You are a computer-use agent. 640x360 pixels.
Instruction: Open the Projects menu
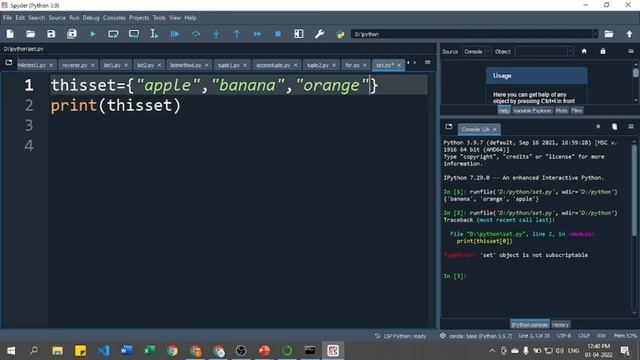coord(139,18)
